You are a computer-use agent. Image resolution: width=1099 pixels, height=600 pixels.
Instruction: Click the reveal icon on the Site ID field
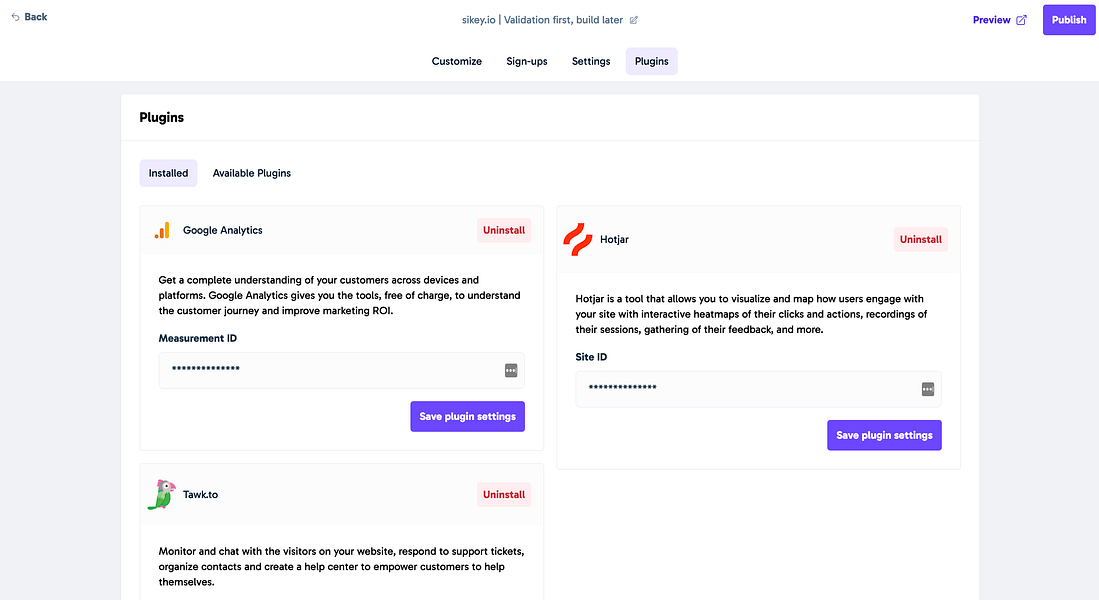928,389
